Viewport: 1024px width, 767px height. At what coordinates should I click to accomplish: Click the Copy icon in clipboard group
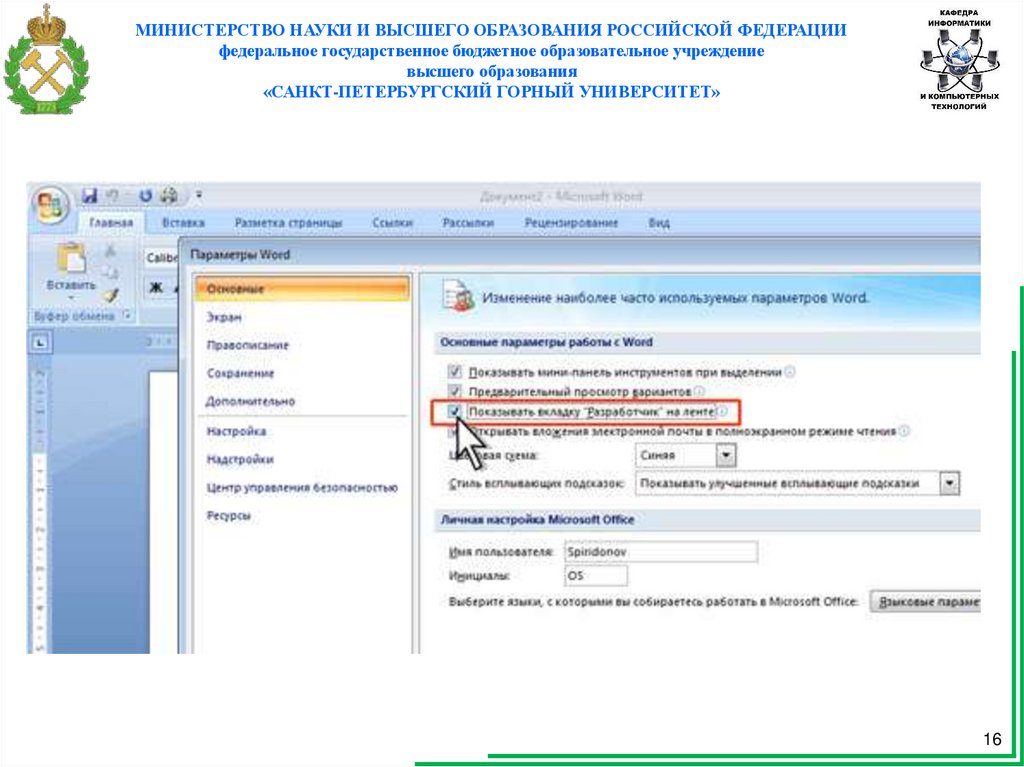click(x=110, y=272)
